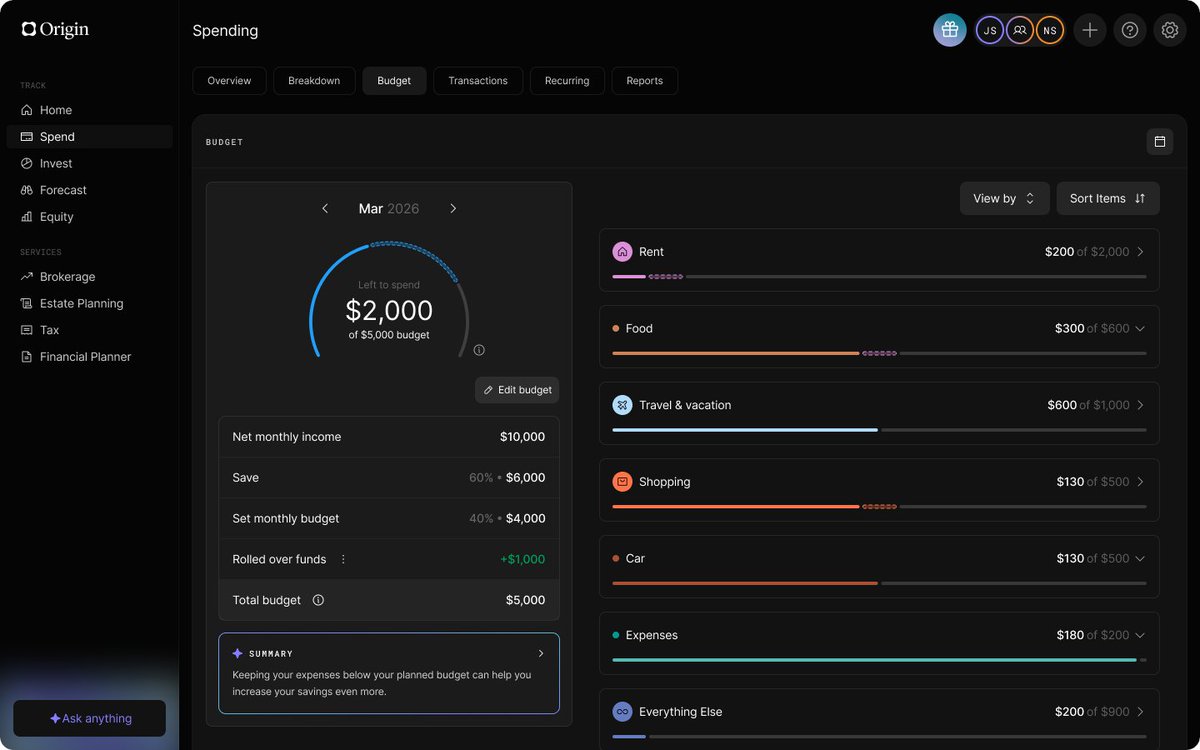Go to next month arrow
This screenshot has height=750, width=1200.
453,209
